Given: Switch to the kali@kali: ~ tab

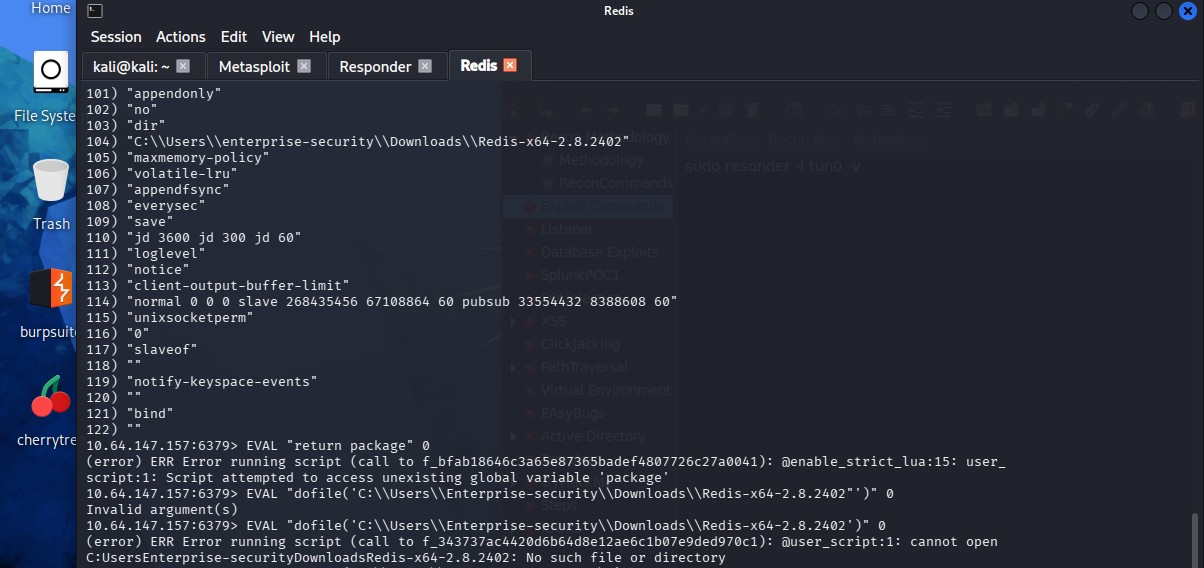Looking at the screenshot, I should [x=130, y=66].
